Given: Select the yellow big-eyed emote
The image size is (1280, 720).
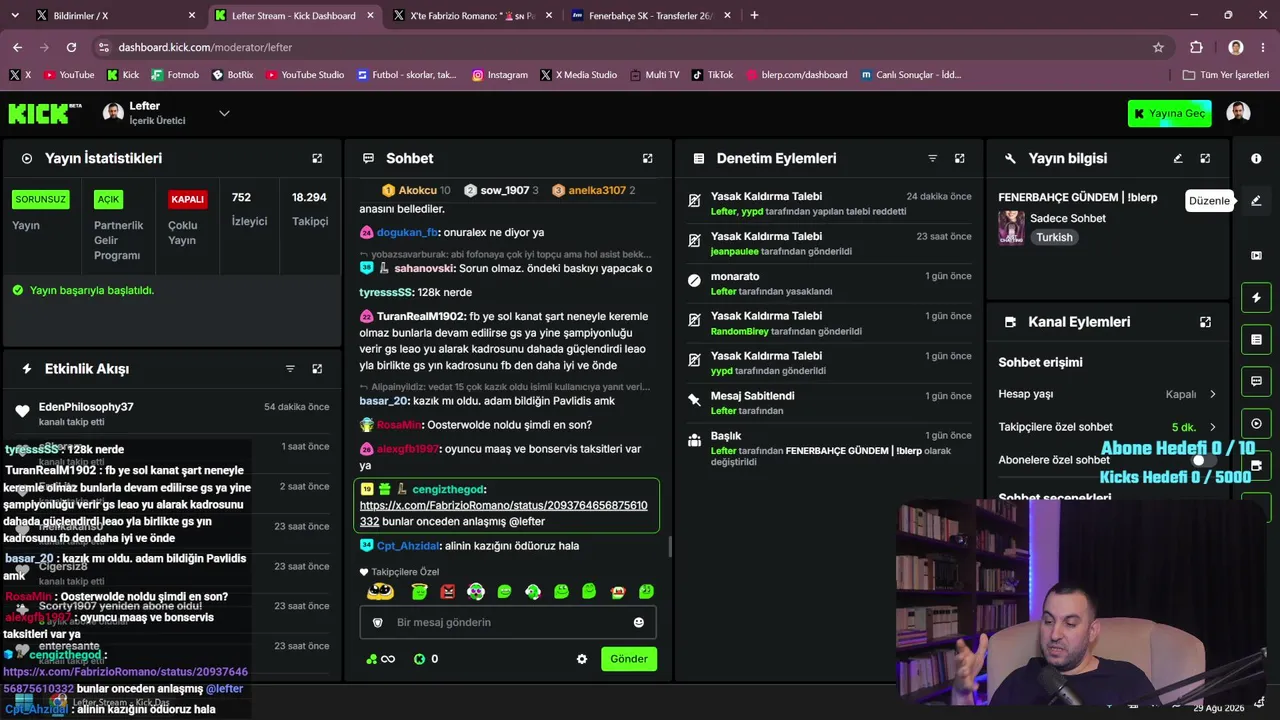Looking at the screenshot, I should [380, 592].
